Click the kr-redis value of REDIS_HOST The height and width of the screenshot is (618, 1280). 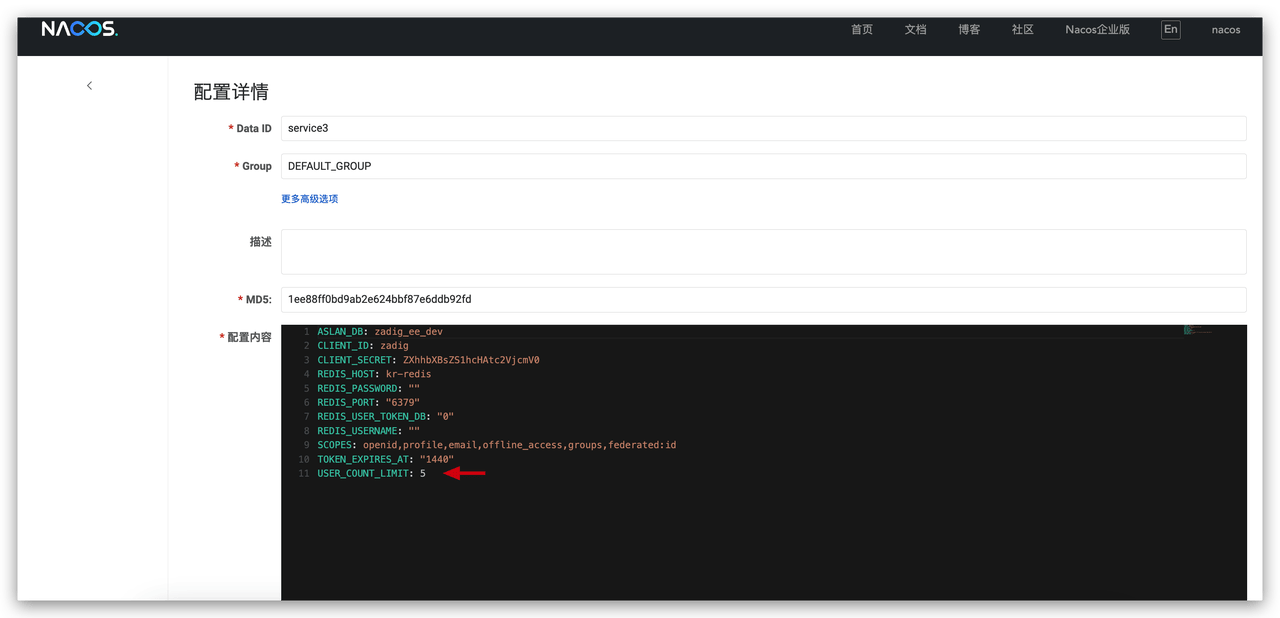coord(408,374)
